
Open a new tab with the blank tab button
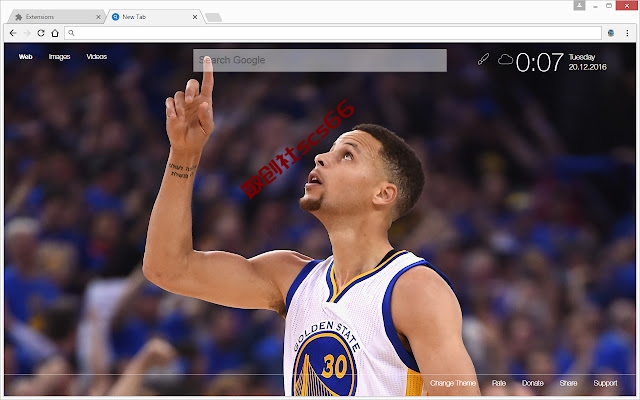(213, 17)
